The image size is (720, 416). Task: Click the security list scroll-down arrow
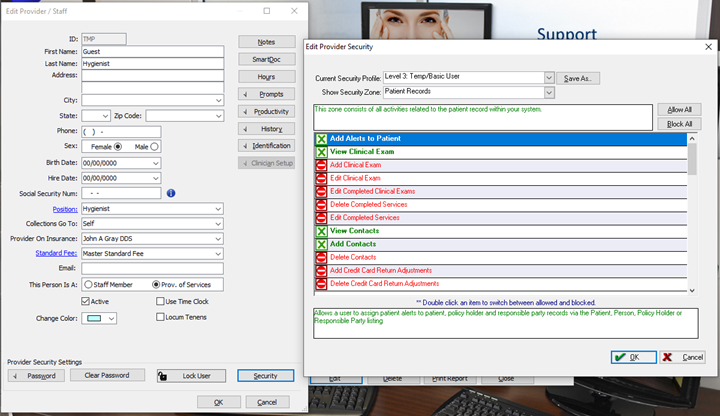692,291
